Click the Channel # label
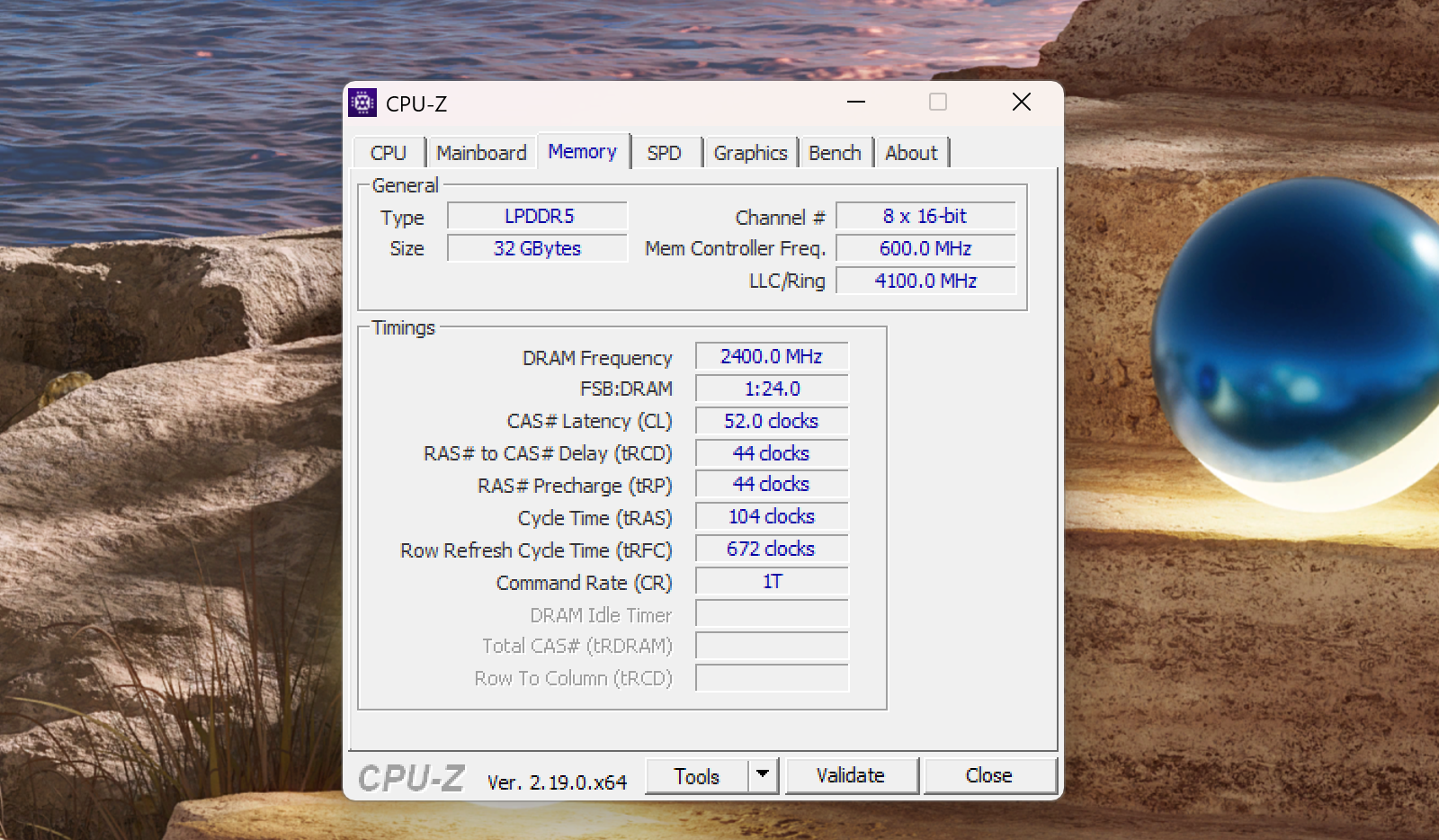 (x=780, y=218)
